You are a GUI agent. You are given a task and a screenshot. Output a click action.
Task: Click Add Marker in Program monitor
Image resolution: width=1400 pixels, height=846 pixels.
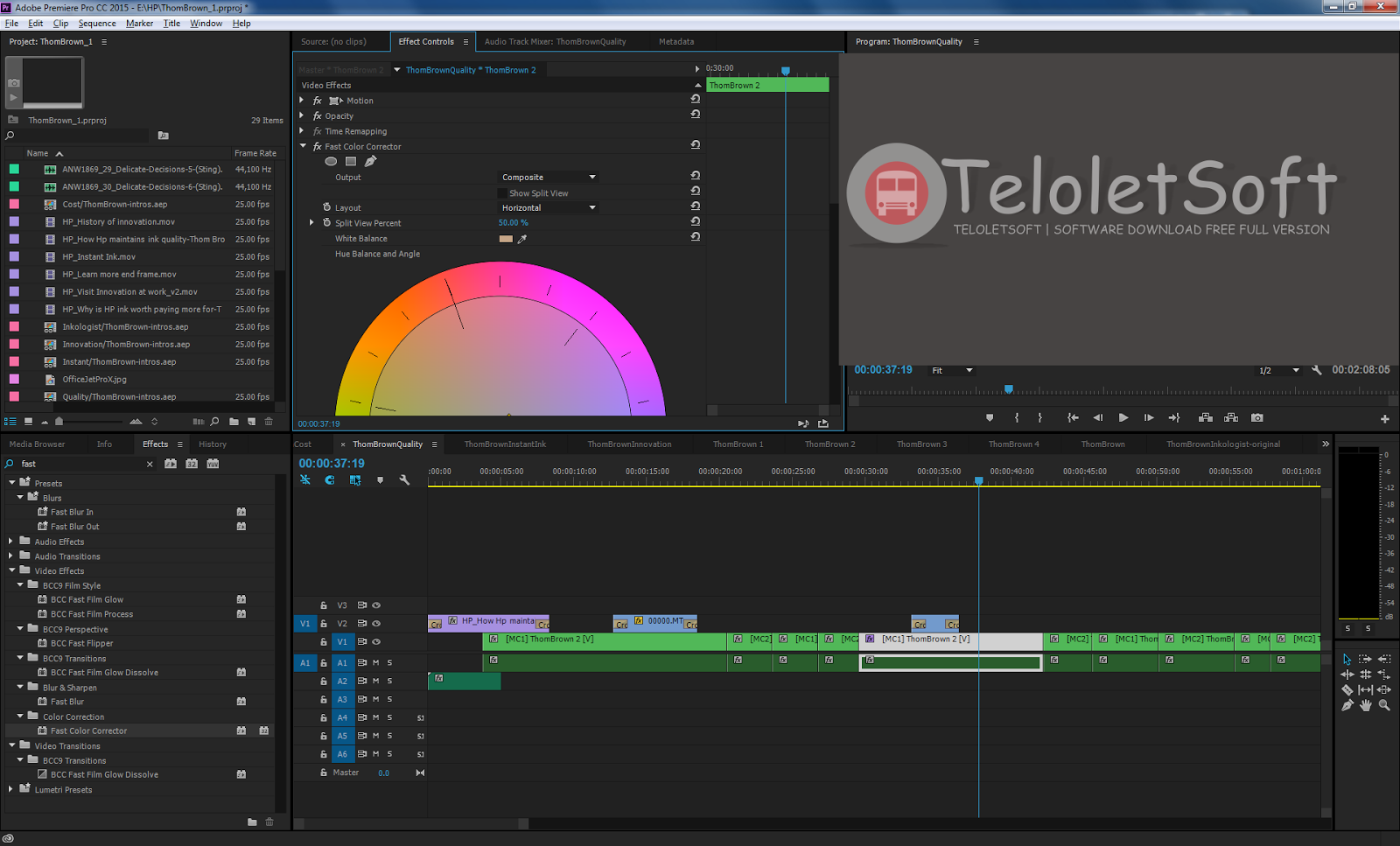[990, 418]
